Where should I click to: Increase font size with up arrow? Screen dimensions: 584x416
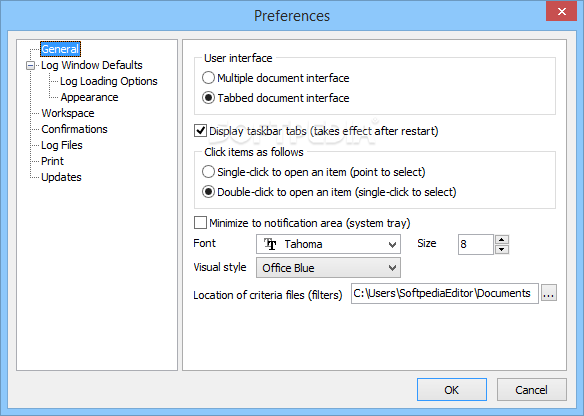point(502,239)
